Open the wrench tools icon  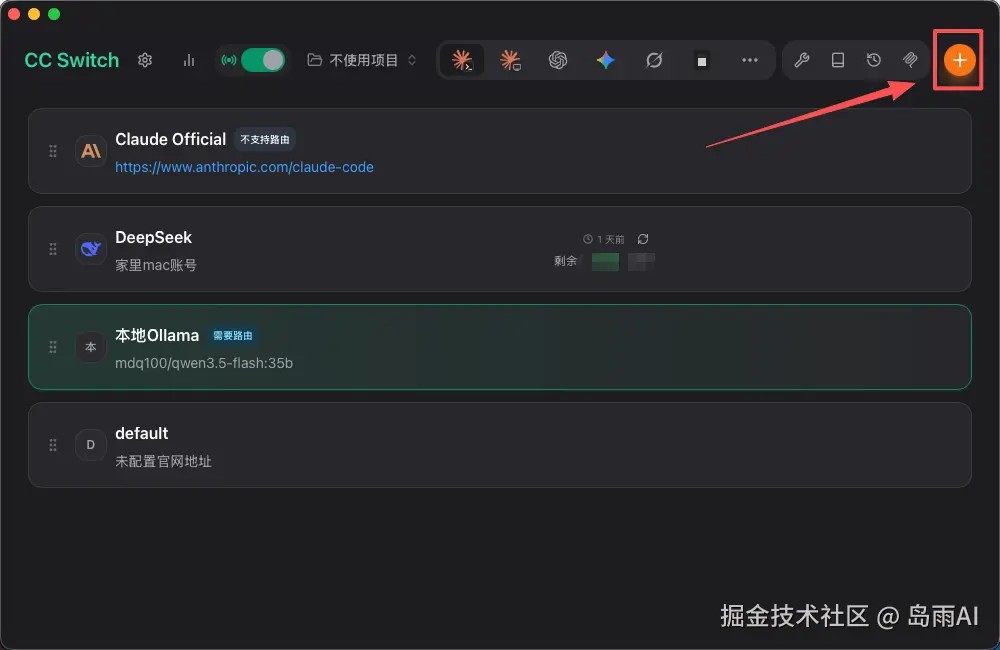[802, 60]
